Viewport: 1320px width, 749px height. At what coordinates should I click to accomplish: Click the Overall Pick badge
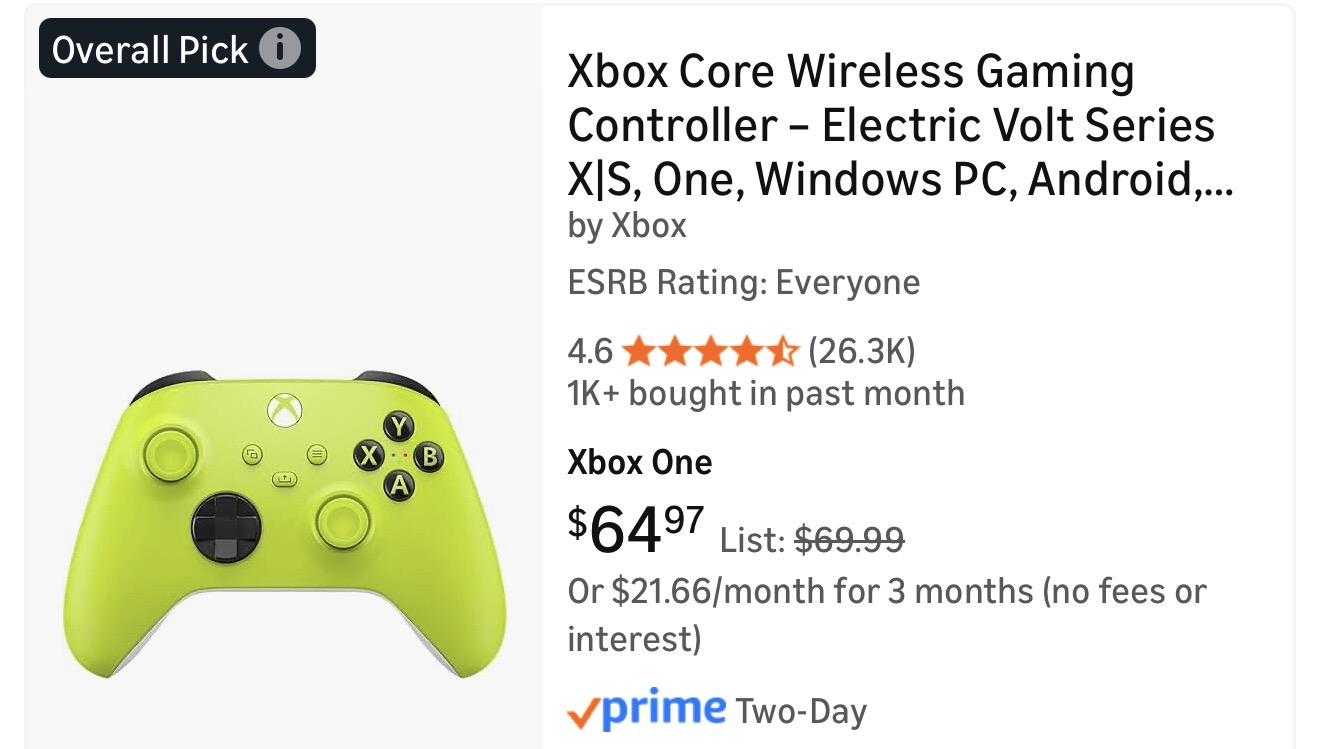[x=150, y=48]
